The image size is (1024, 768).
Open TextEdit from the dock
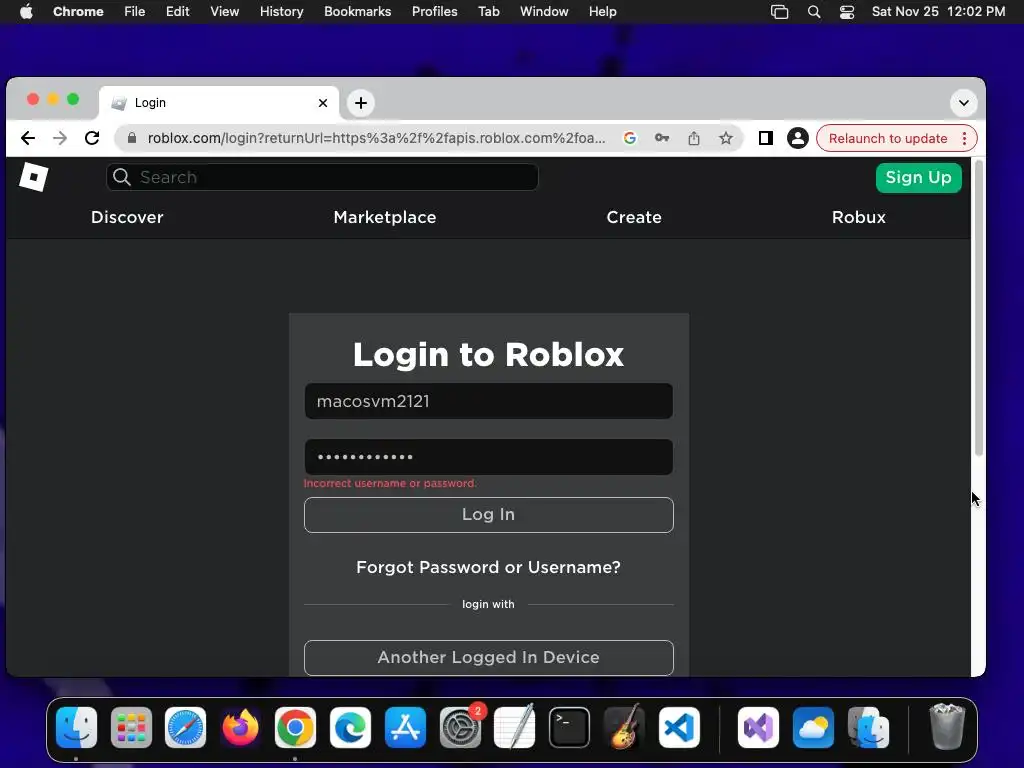[515, 727]
